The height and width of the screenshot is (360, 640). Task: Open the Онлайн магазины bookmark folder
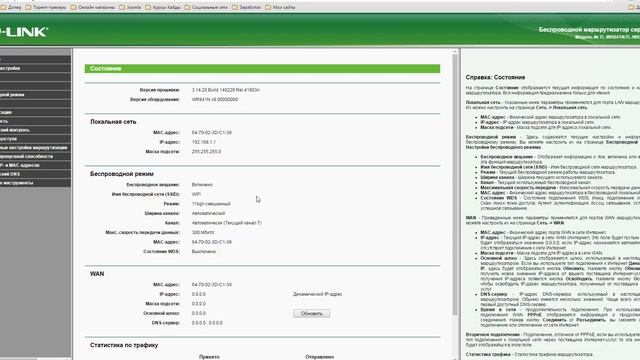click(x=92, y=7)
